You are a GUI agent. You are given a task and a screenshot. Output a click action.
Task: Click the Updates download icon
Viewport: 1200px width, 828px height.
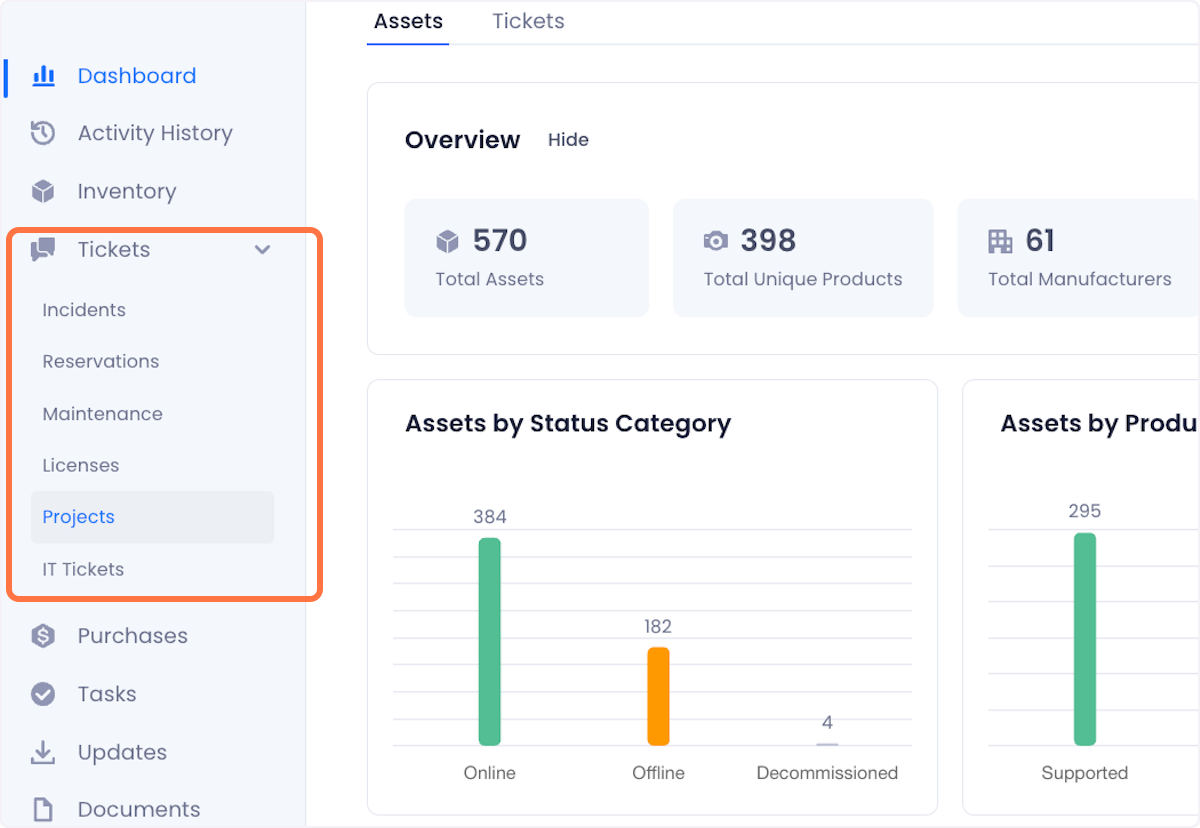[x=43, y=752]
